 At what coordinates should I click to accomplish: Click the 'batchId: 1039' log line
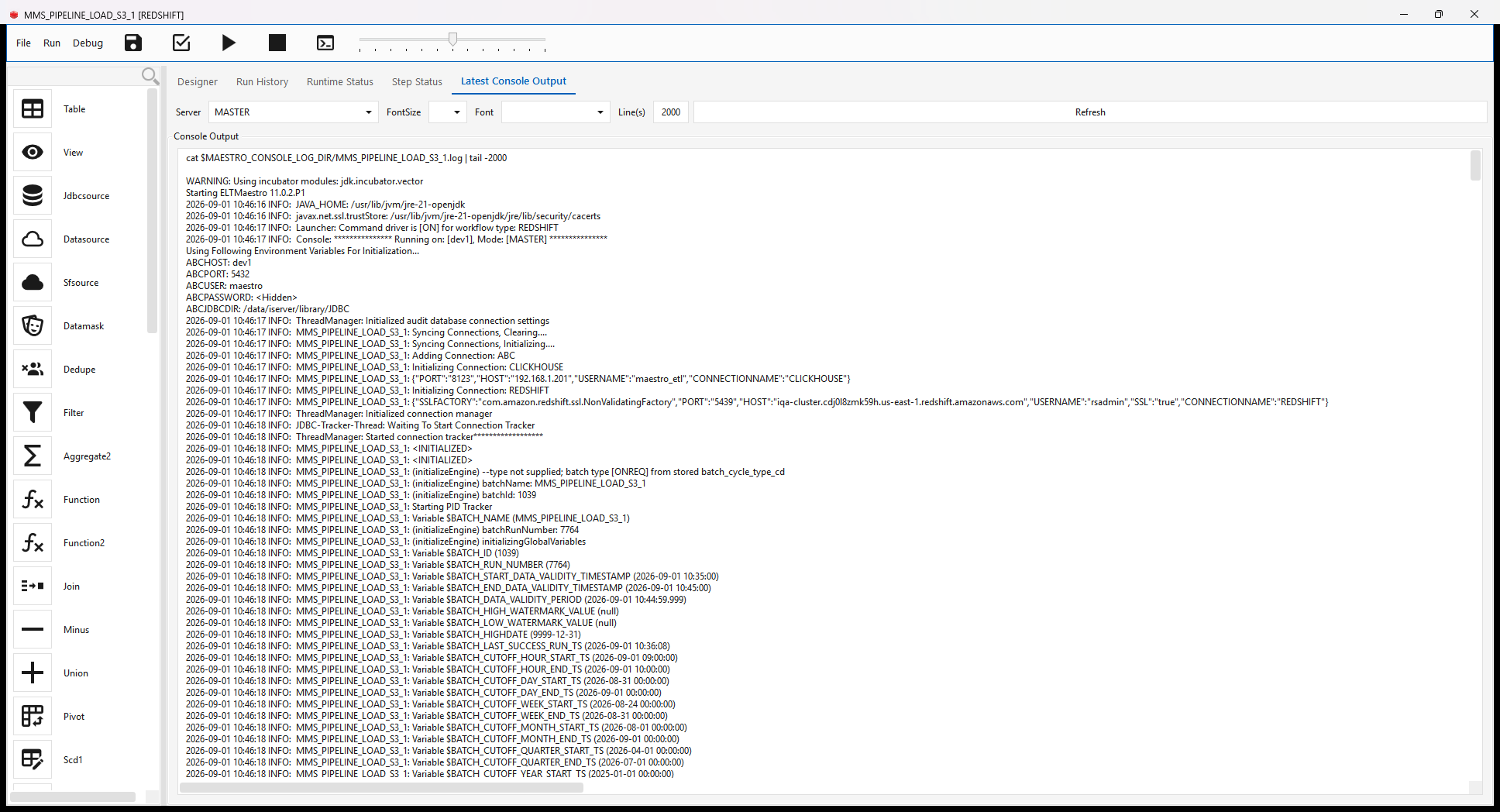click(x=361, y=495)
